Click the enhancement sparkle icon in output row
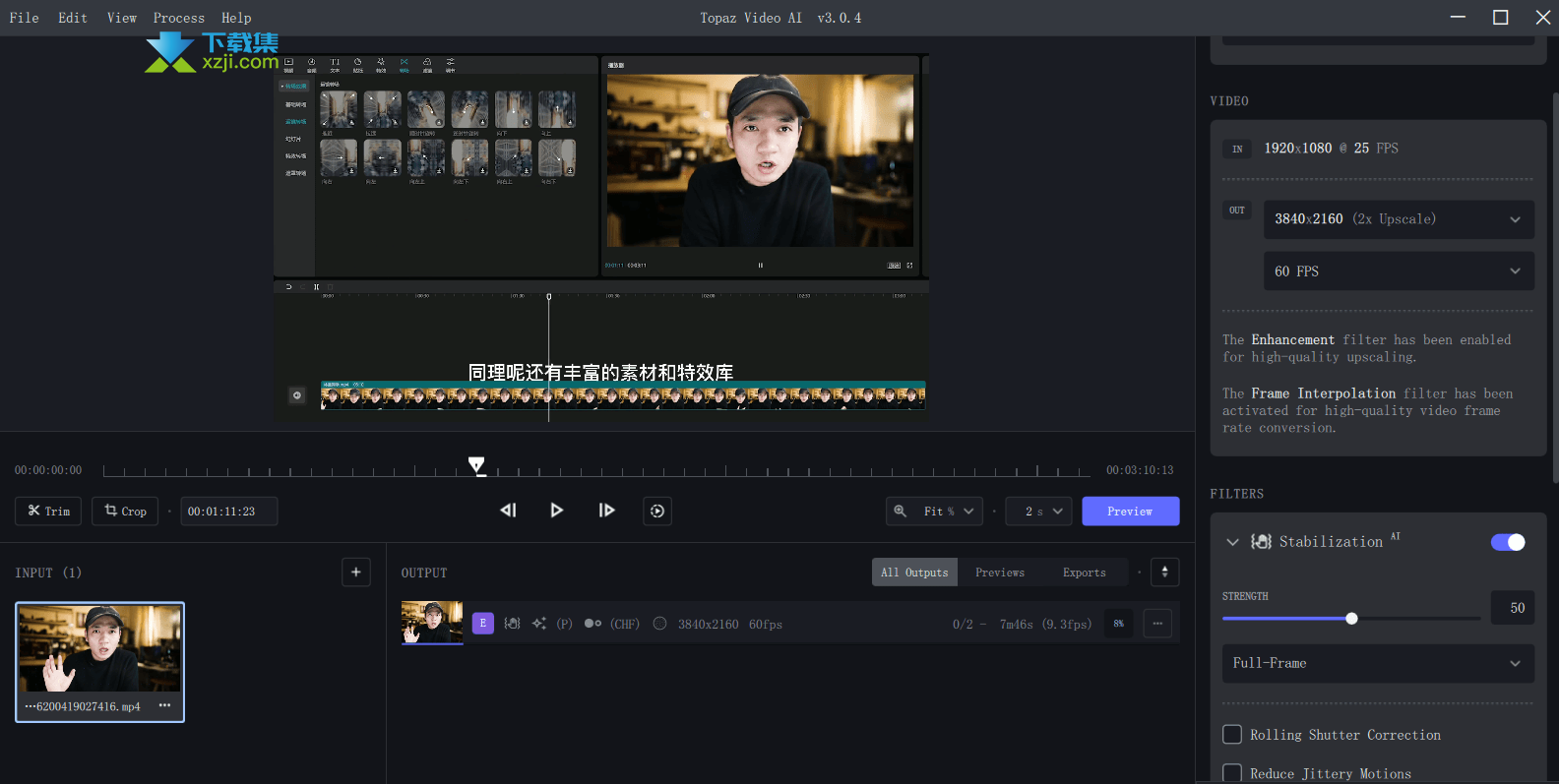1559x784 pixels. click(539, 624)
